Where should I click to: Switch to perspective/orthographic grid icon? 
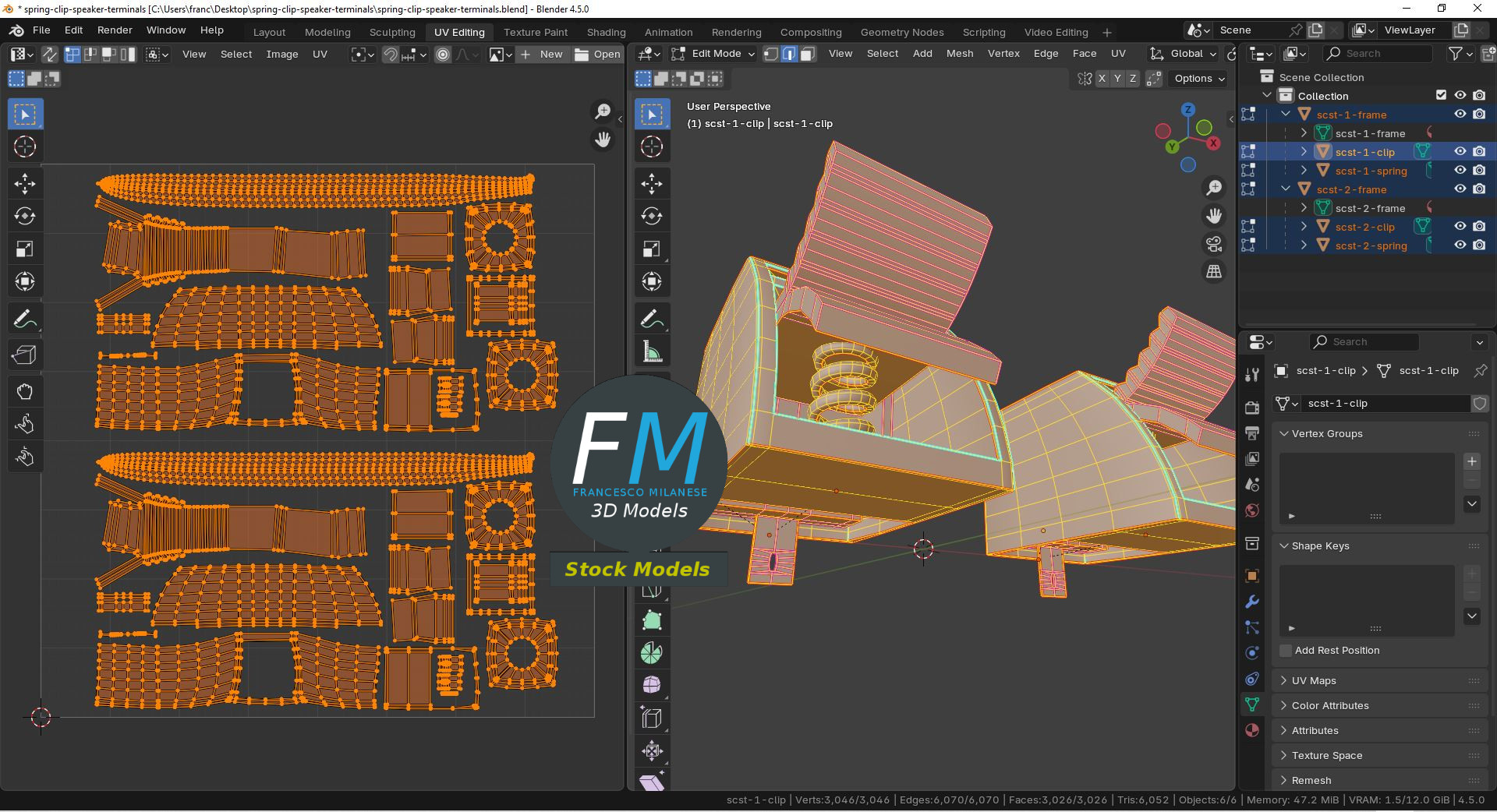click(1214, 272)
